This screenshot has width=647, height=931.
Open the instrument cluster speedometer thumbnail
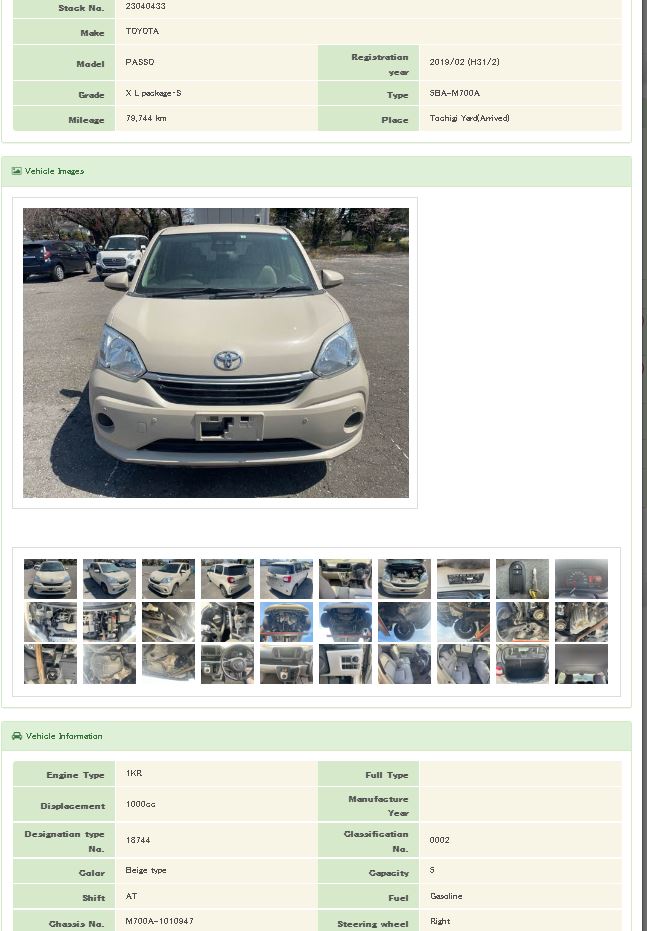point(581,578)
